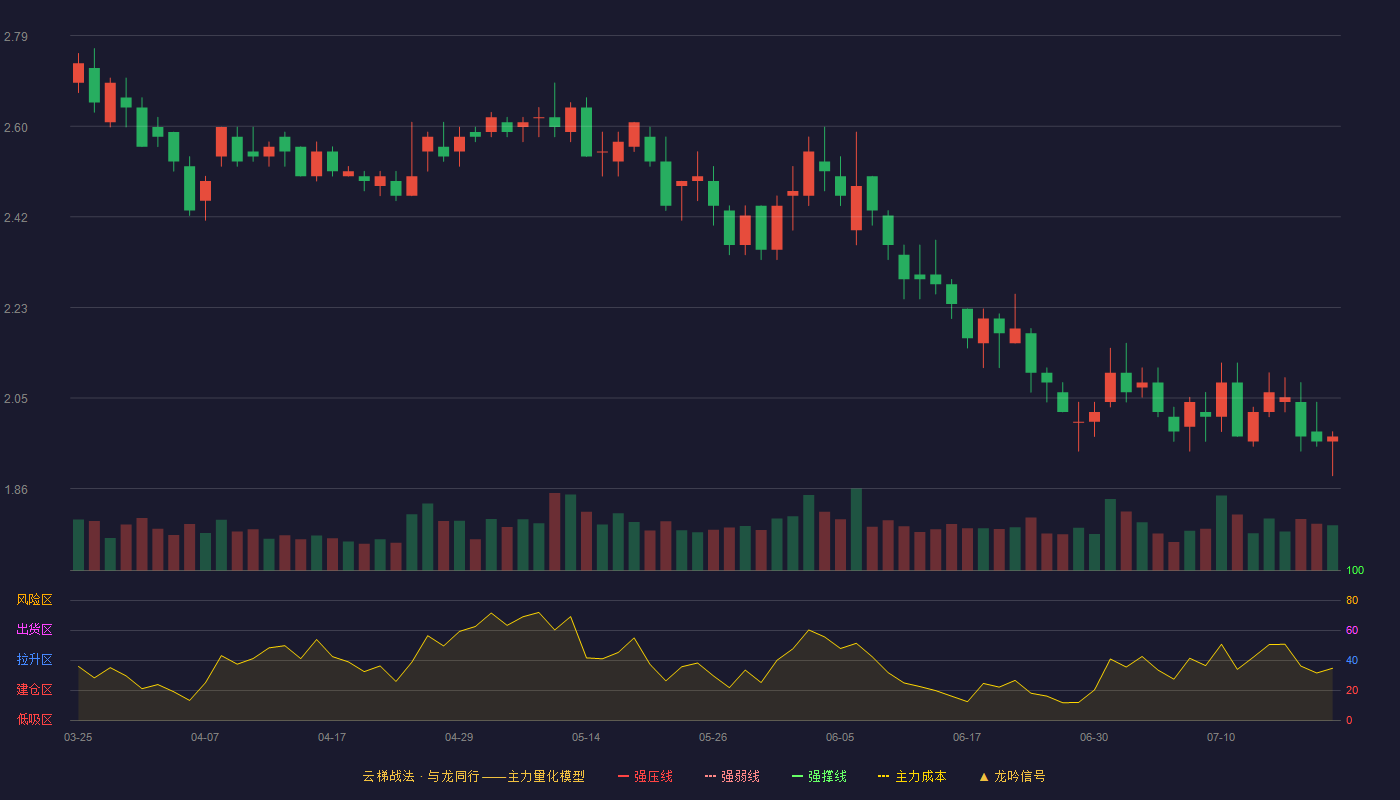Click the 云梯战法 主力量化模型 legend title

473,776
